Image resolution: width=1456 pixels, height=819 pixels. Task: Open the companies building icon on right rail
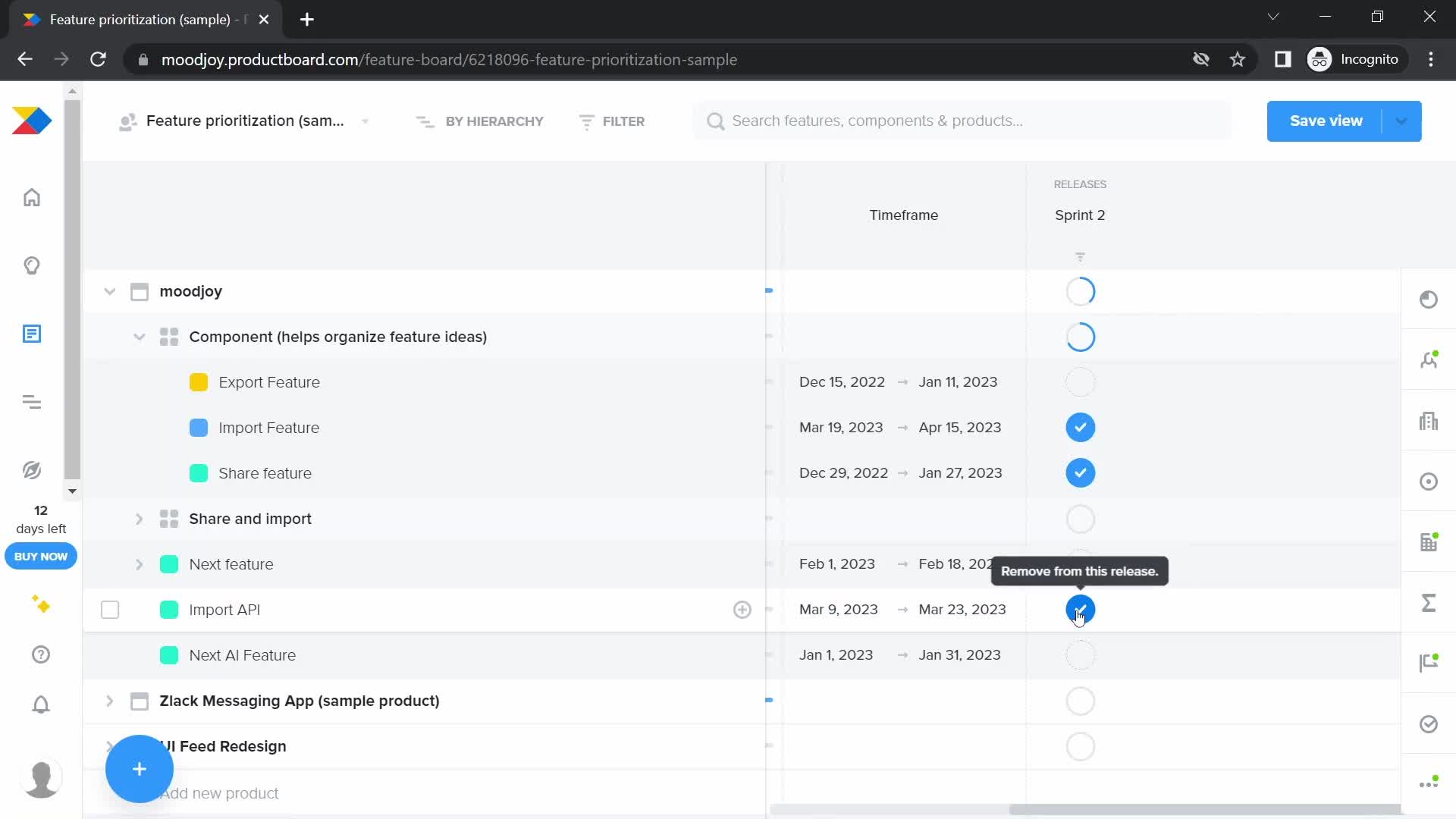click(1429, 421)
